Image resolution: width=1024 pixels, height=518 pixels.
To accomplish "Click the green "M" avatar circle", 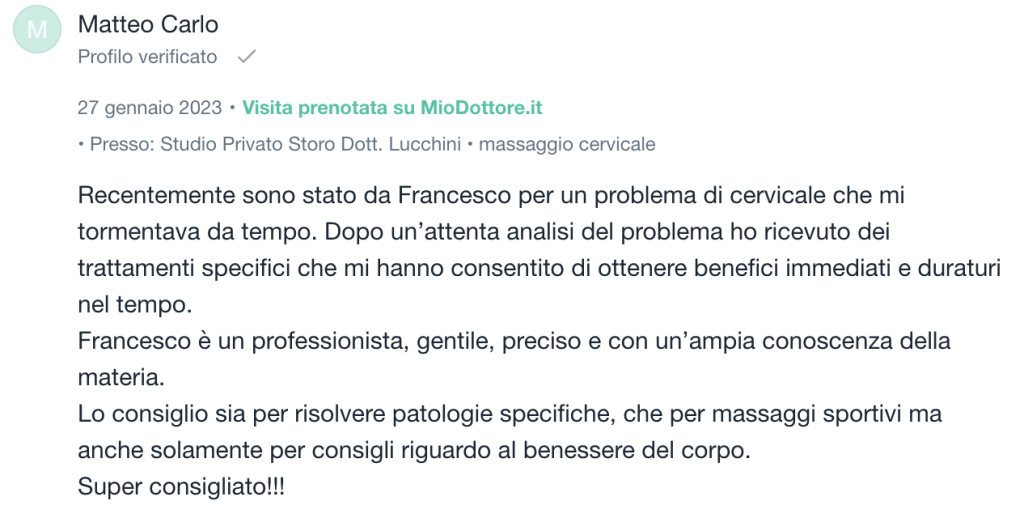I will pos(37,31).
